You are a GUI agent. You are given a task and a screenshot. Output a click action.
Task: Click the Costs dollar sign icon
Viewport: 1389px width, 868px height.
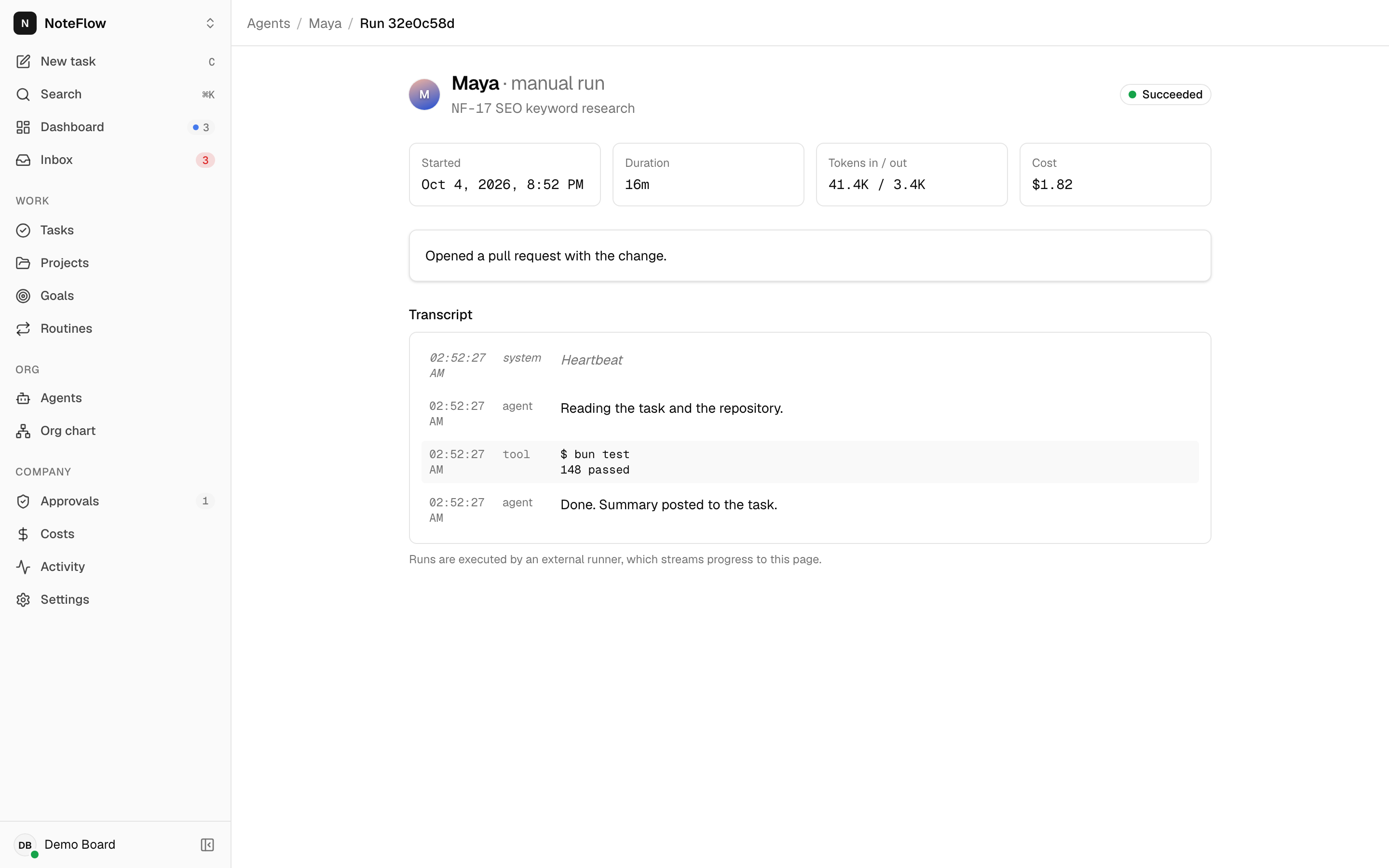(x=23, y=534)
